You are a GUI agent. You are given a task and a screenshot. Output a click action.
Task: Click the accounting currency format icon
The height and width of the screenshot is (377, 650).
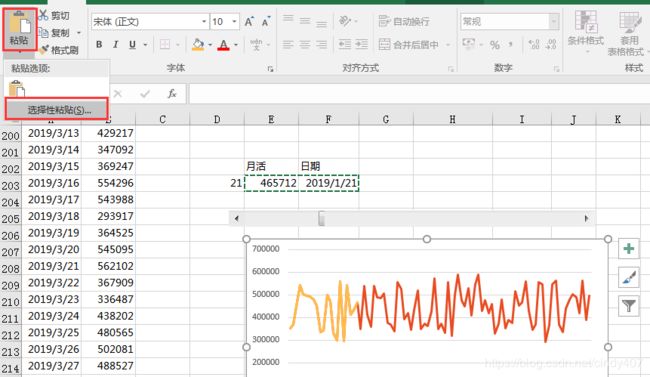tap(469, 44)
